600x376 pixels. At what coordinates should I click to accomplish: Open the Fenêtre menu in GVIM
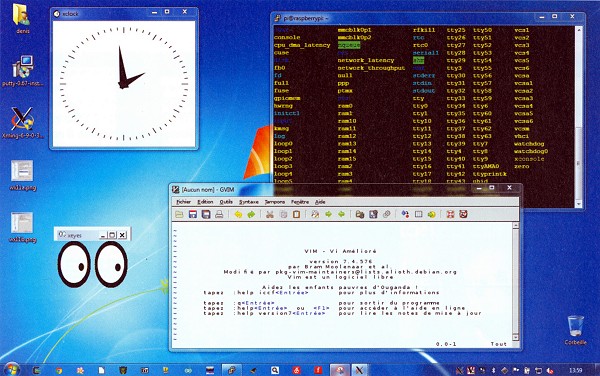[300, 202]
